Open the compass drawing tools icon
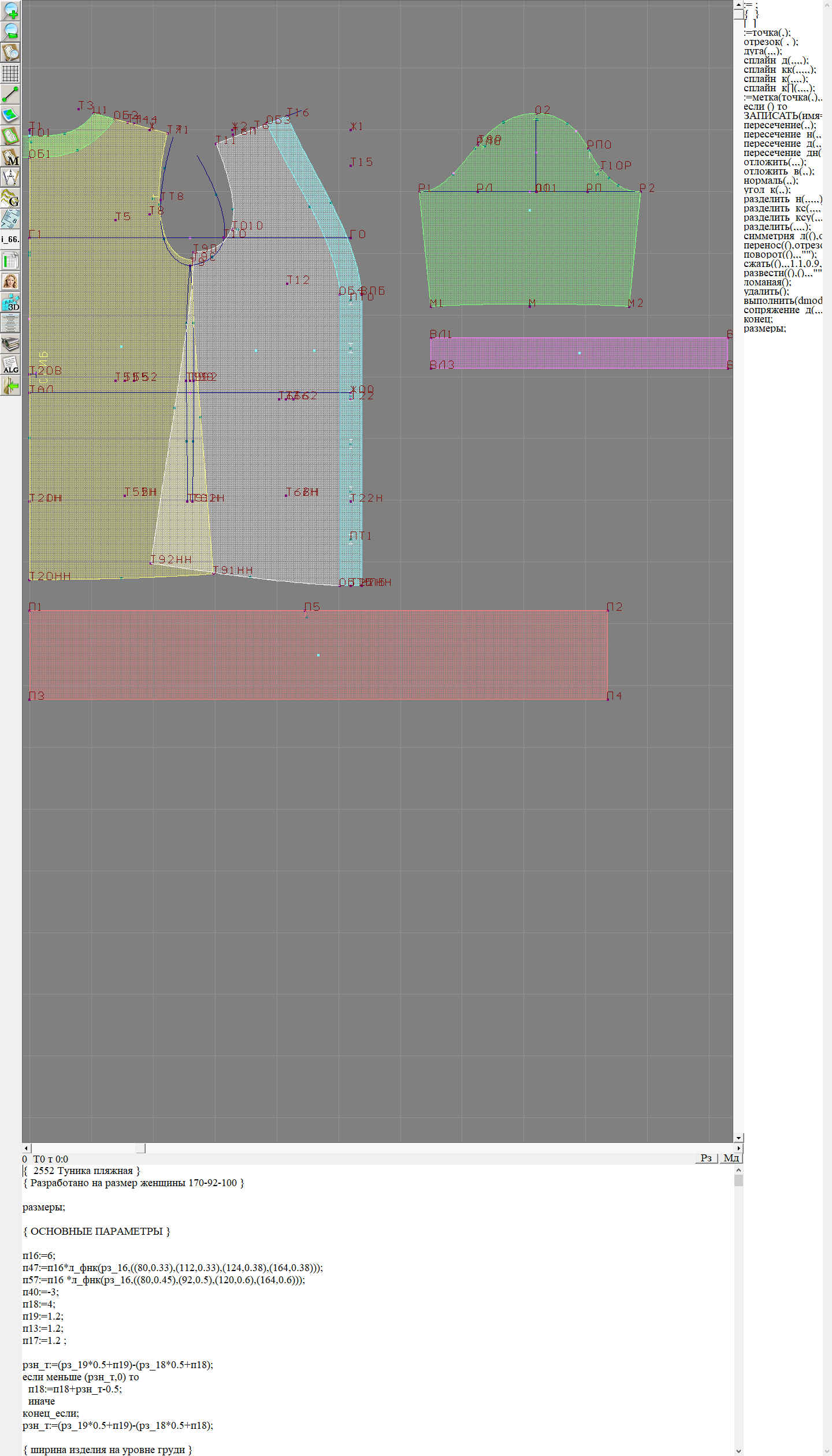This screenshot has height=1456, width=832. coord(10,177)
